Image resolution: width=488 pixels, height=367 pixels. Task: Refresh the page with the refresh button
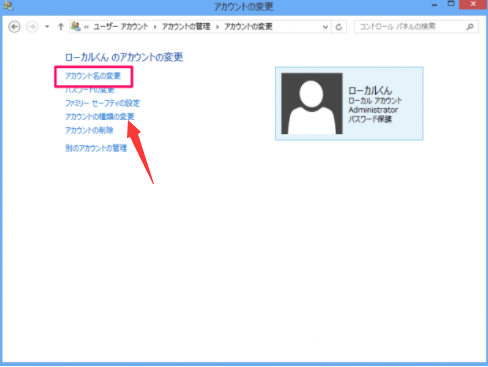pos(339,27)
